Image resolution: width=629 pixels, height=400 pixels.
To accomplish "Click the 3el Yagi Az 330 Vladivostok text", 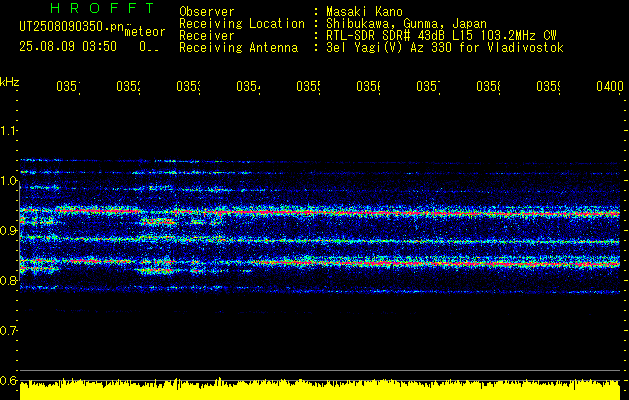I will [445, 48].
